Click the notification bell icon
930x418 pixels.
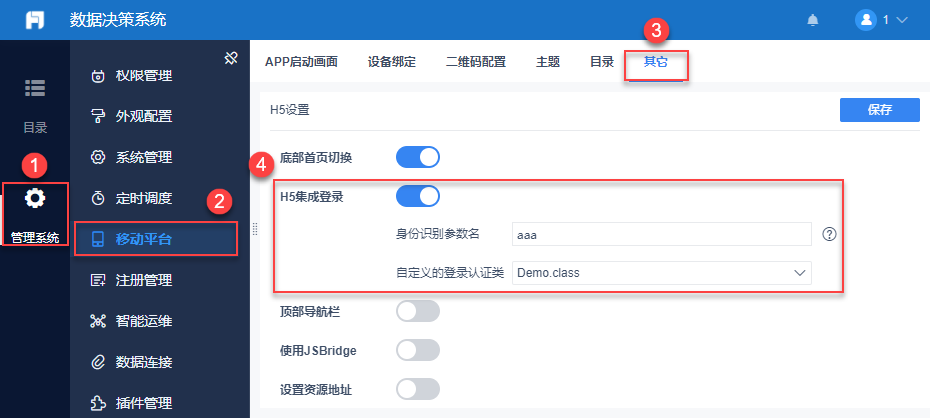click(813, 20)
